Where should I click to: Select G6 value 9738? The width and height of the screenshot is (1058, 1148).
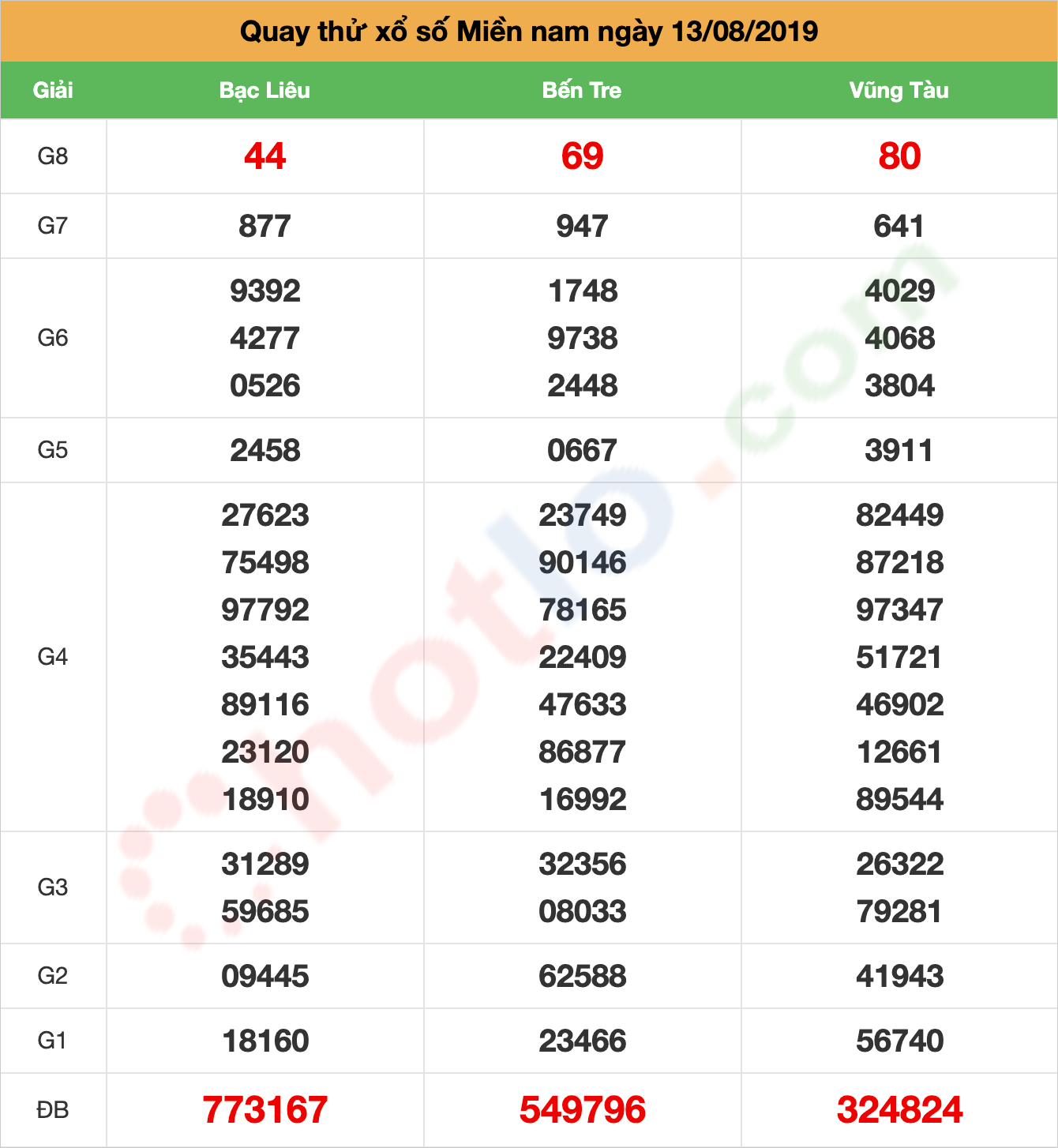(582, 339)
